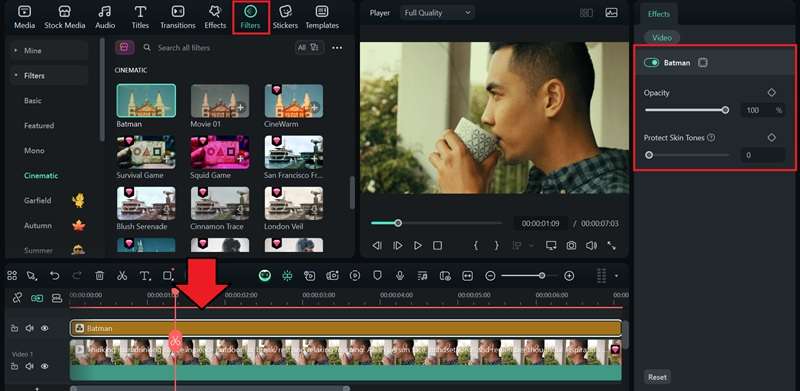Open the Transitions tab
This screenshot has width=800, height=391.
[x=178, y=17]
